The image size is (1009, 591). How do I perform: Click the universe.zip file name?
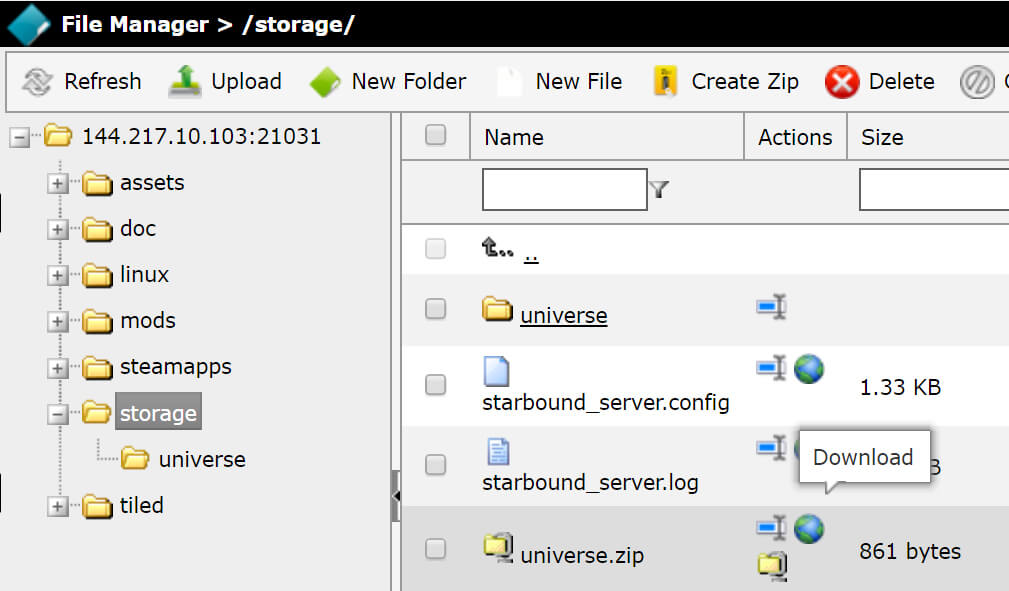582,555
